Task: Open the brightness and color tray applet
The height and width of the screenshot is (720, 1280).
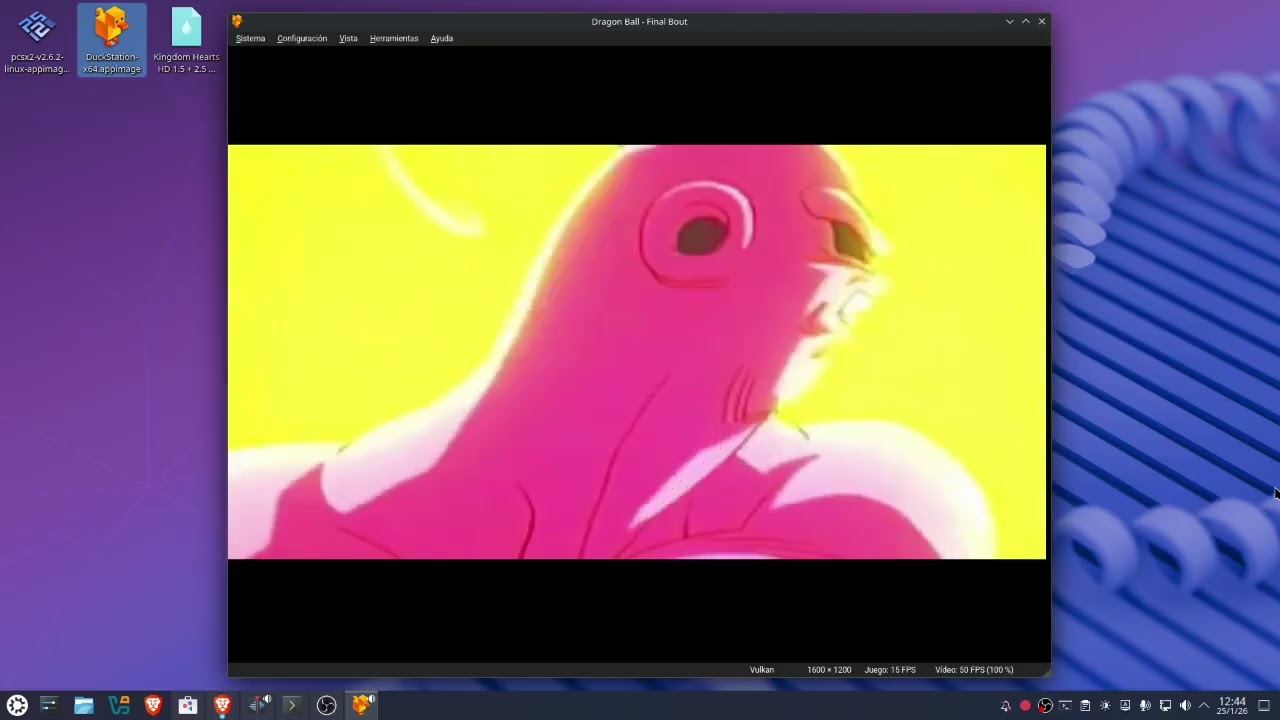Action: click(x=1105, y=706)
